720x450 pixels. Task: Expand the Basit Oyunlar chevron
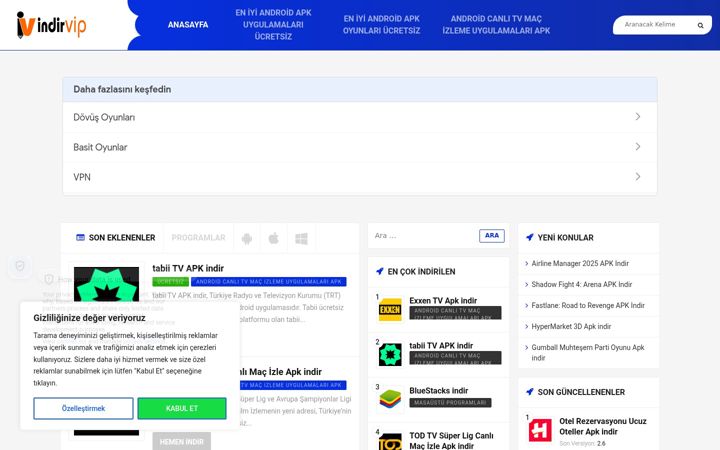click(x=638, y=146)
